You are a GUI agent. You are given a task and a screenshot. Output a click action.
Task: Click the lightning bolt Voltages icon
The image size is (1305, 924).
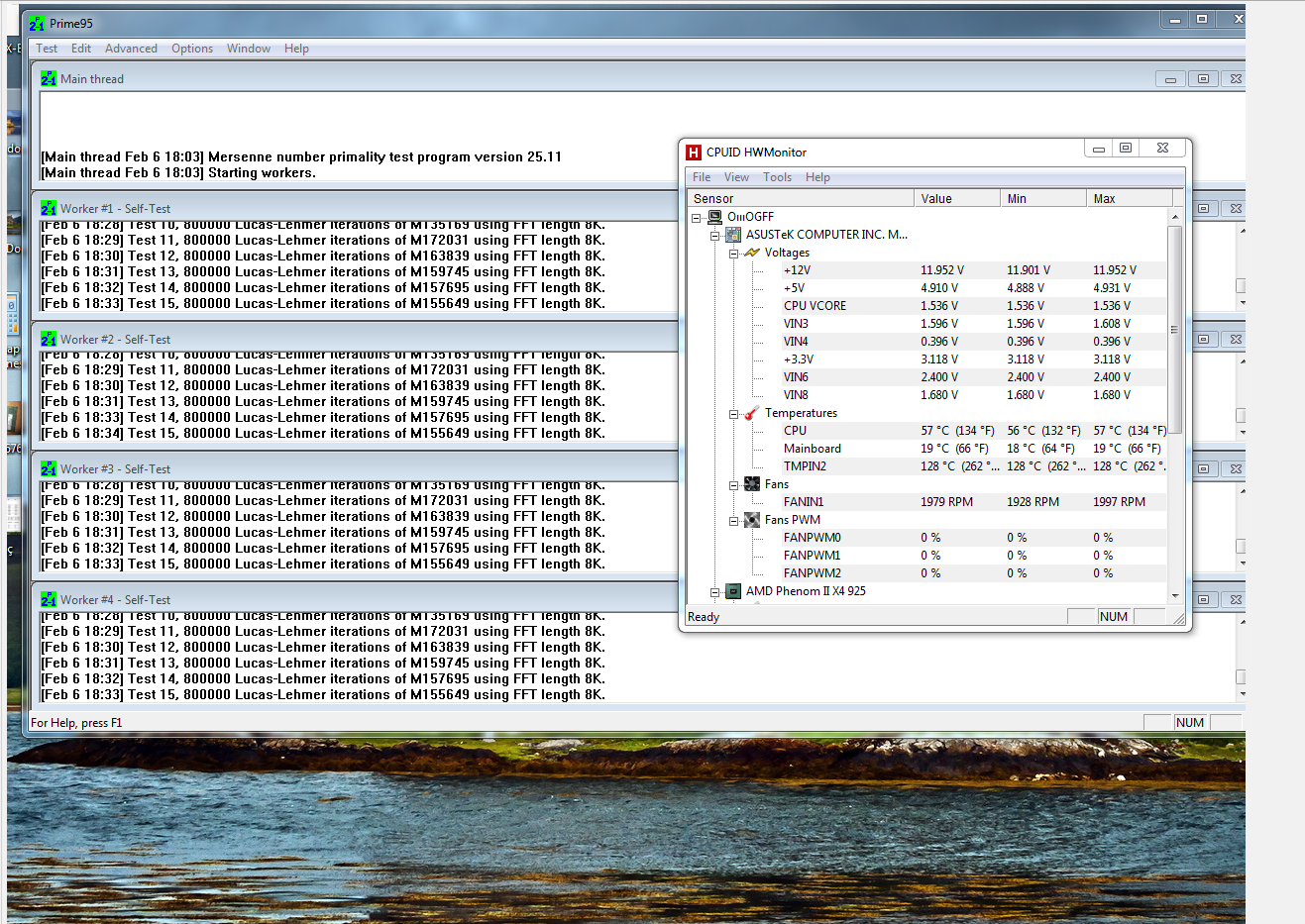(752, 253)
